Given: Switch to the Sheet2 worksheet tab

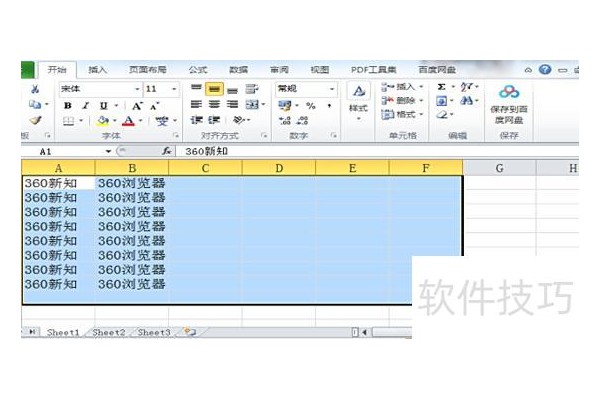Looking at the screenshot, I should tap(109, 332).
